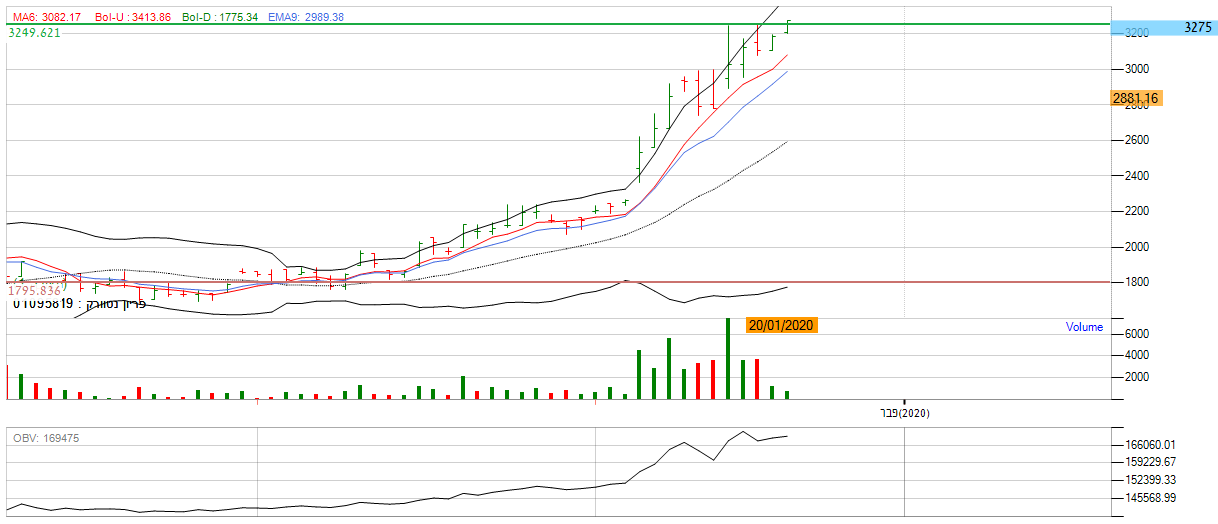The image size is (1218, 524).
Task: Click the last green price candle
Action: [788, 26]
